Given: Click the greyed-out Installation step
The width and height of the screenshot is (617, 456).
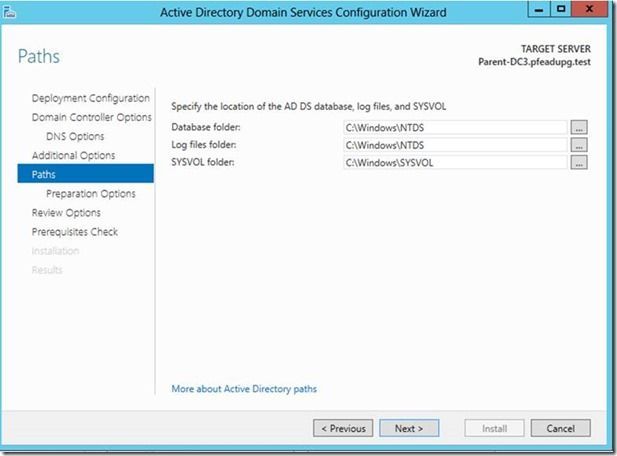Looking at the screenshot, I should pos(55,251).
